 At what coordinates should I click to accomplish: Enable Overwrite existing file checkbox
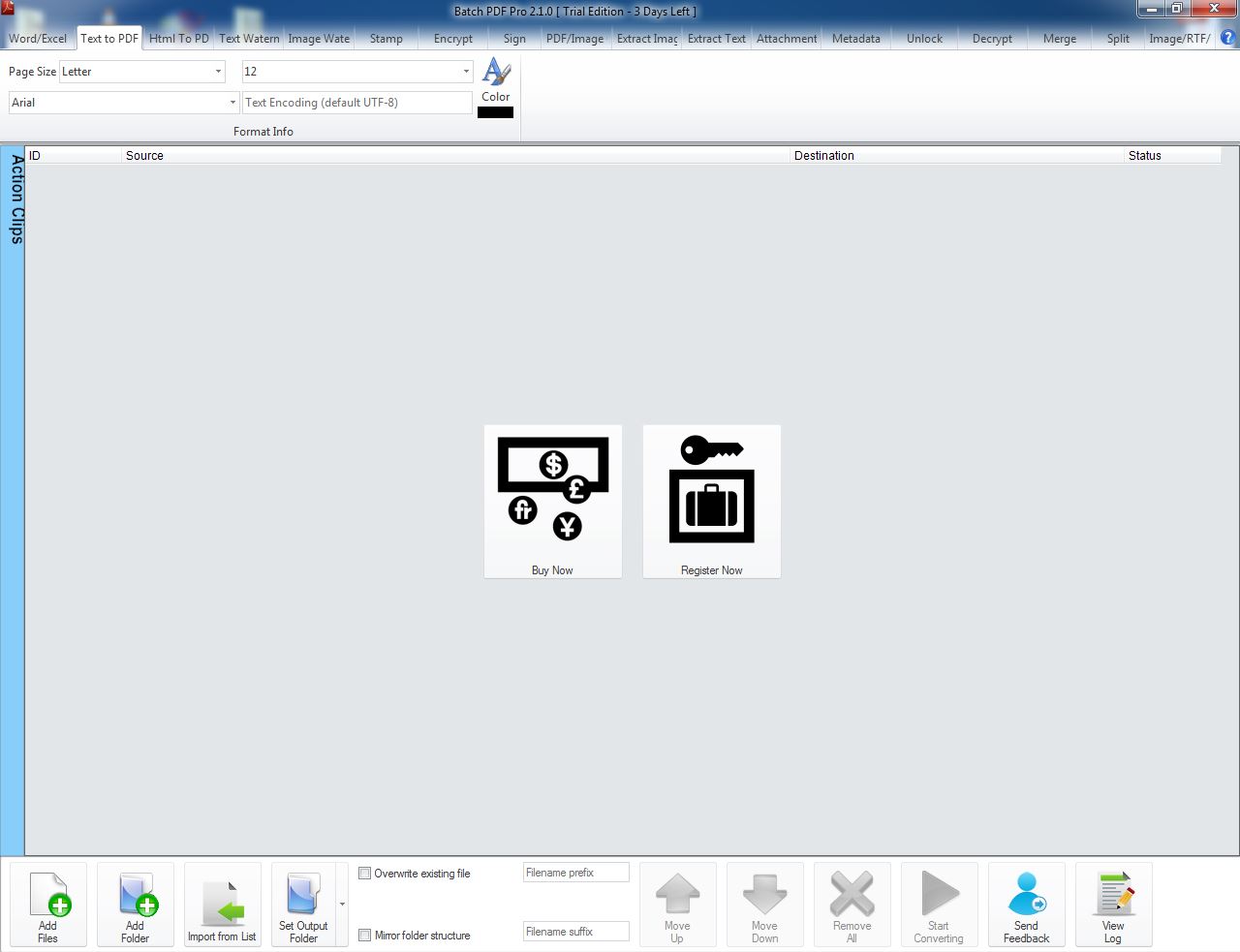coord(365,874)
